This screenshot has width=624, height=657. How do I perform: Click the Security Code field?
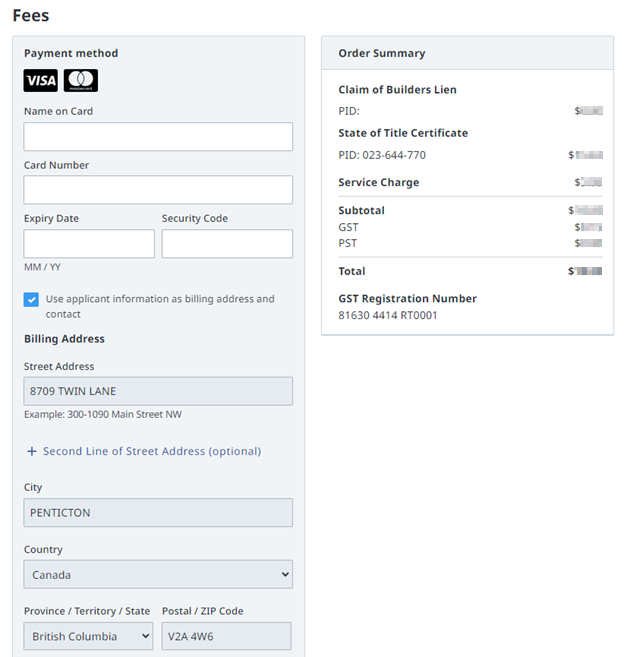[x=227, y=244]
